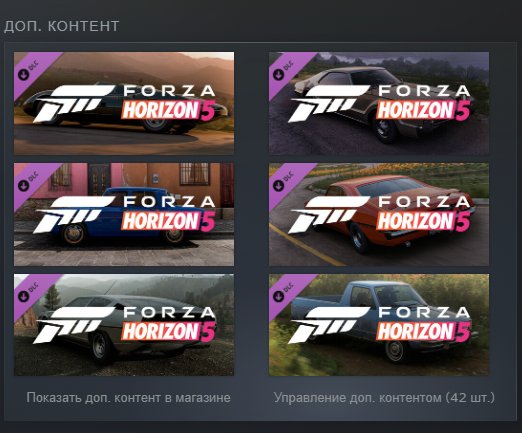This screenshot has width=522, height=433.
Task: Open the beige coupe DLC thumbnail
Action: [x=379, y=103]
